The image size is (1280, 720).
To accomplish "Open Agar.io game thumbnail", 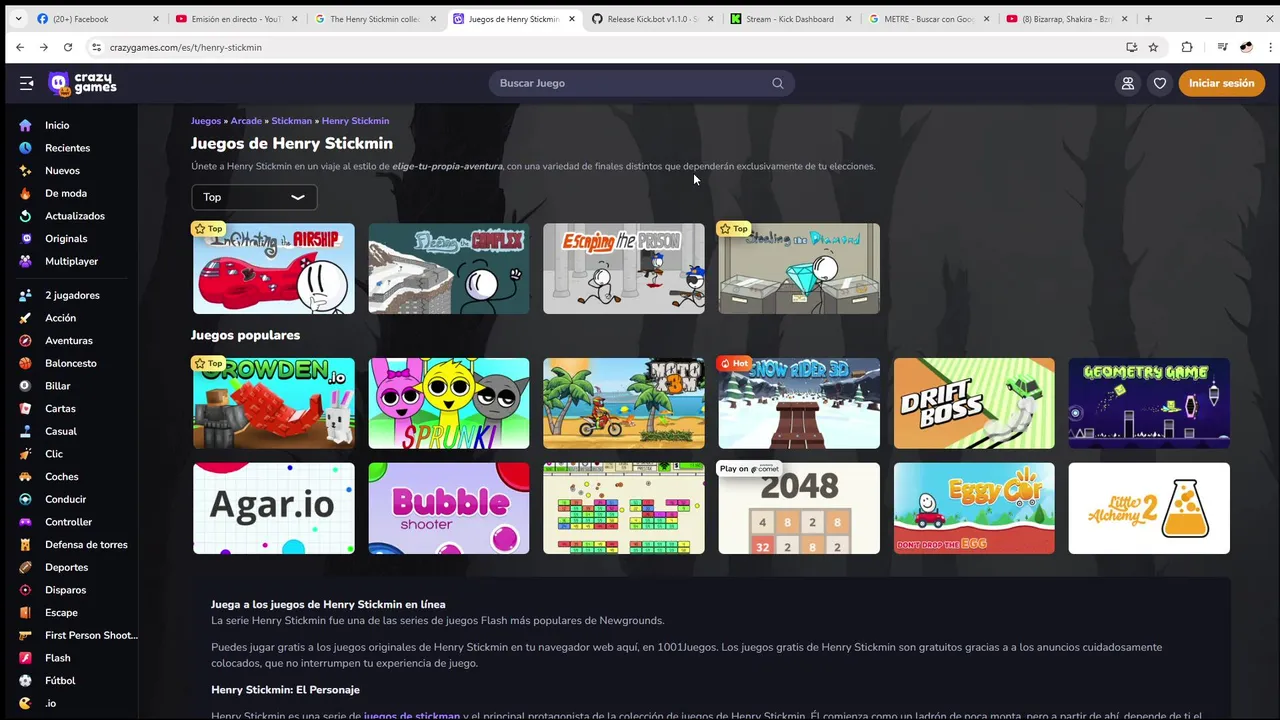I will pos(274,508).
